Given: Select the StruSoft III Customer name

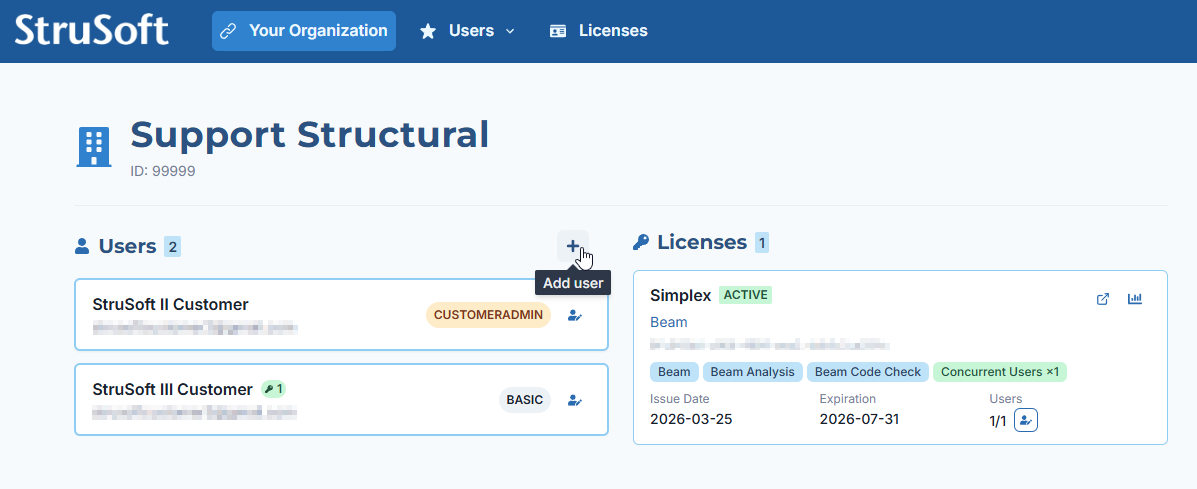Looking at the screenshot, I should coord(173,390).
